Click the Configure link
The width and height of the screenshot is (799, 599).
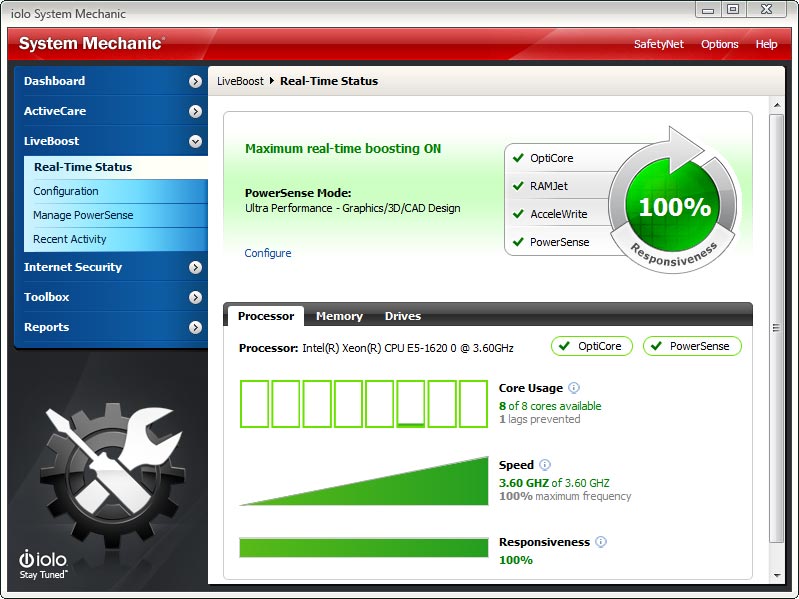(x=268, y=253)
